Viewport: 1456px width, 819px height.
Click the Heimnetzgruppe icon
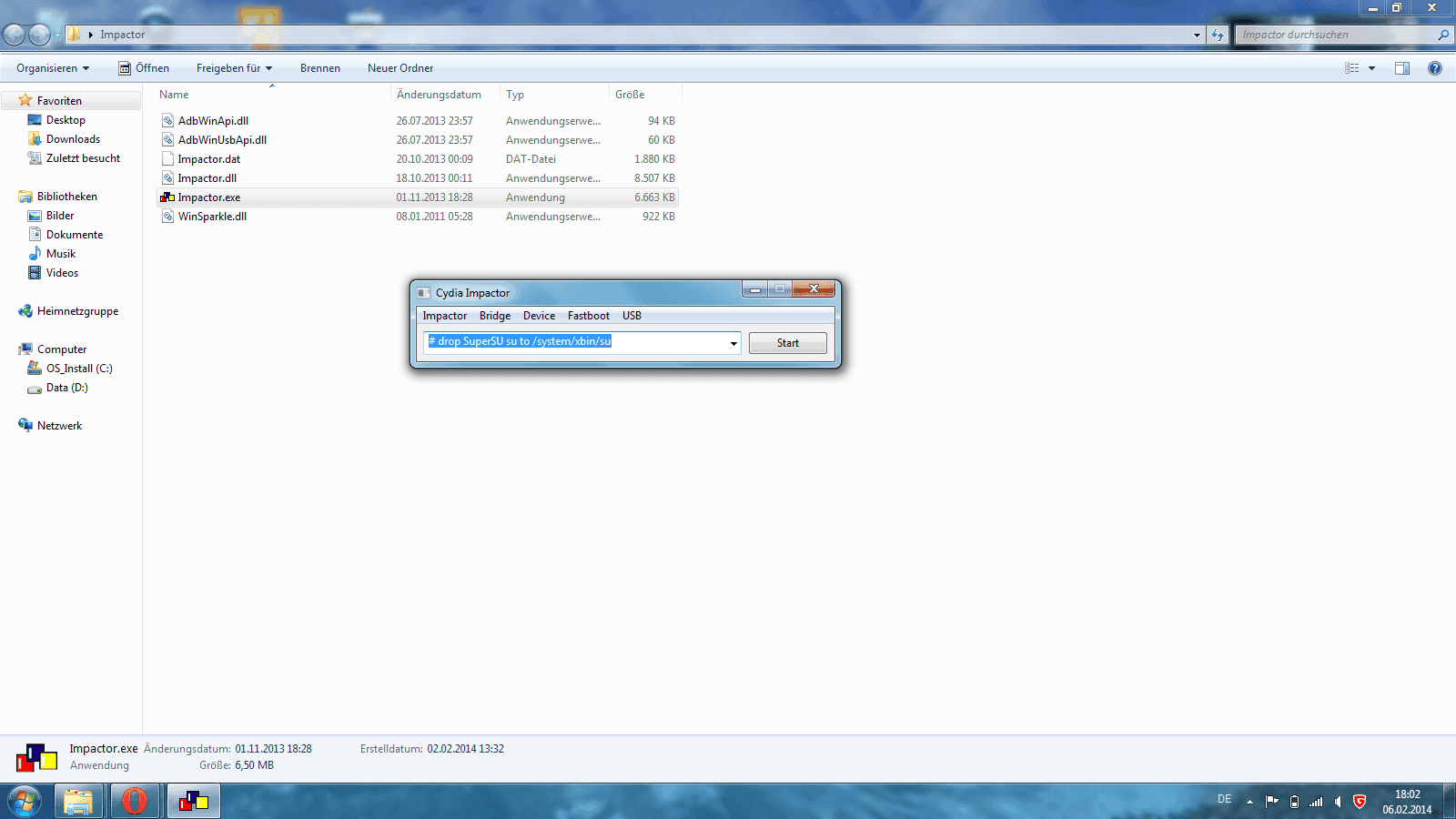(x=25, y=311)
